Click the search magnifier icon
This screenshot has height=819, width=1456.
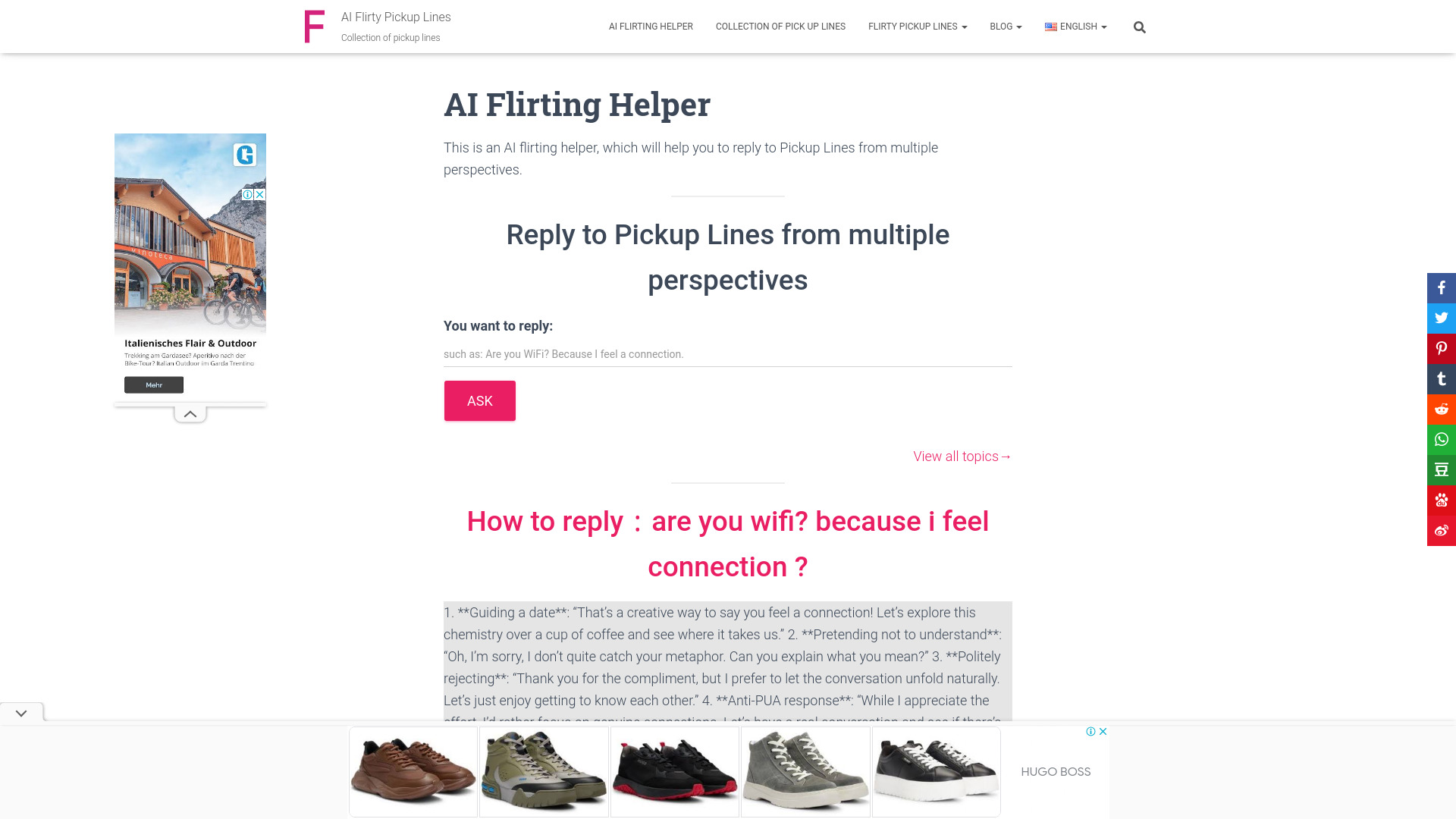1139,27
